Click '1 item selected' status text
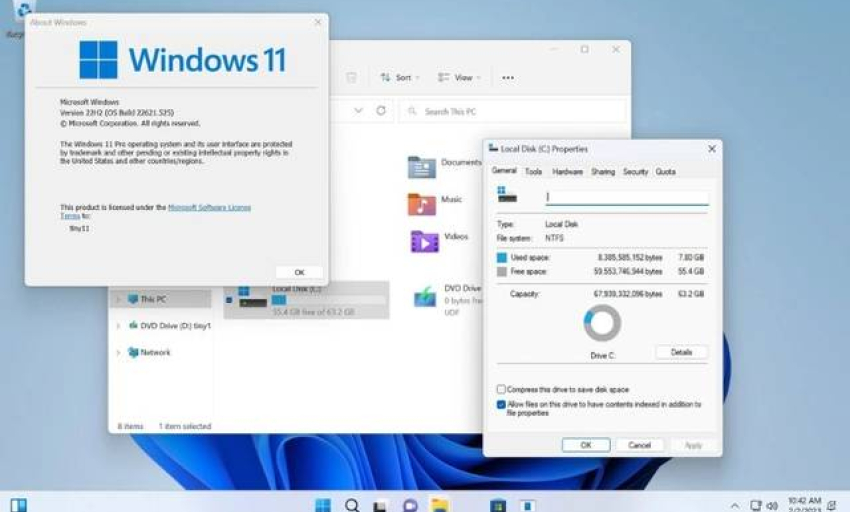 tap(185, 426)
